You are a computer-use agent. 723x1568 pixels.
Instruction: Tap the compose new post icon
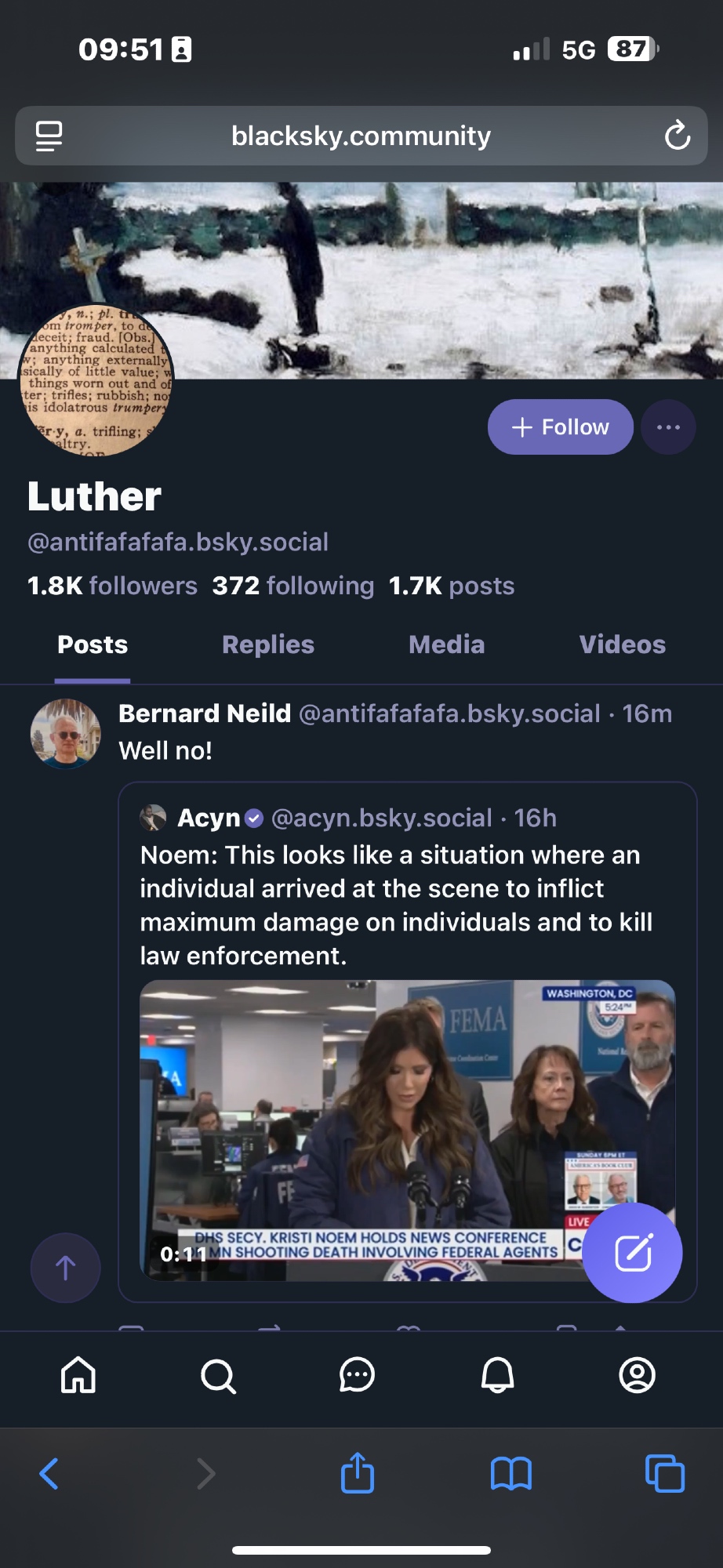coord(633,1252)
